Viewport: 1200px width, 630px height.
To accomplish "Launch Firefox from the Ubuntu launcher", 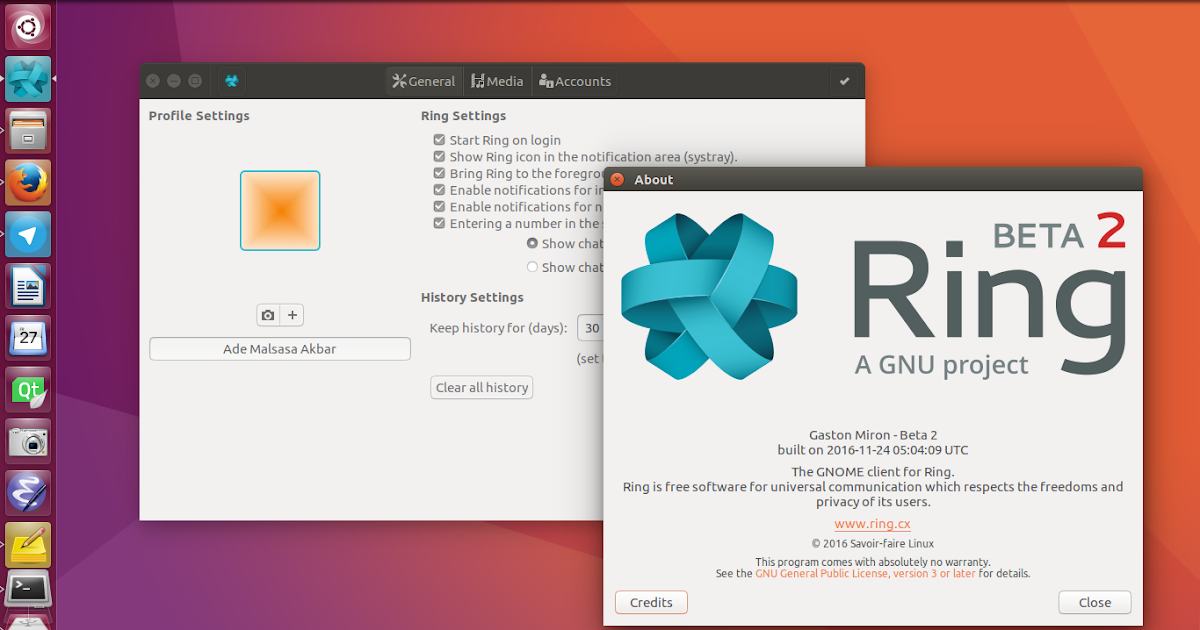I will click(x=27, y=182).
